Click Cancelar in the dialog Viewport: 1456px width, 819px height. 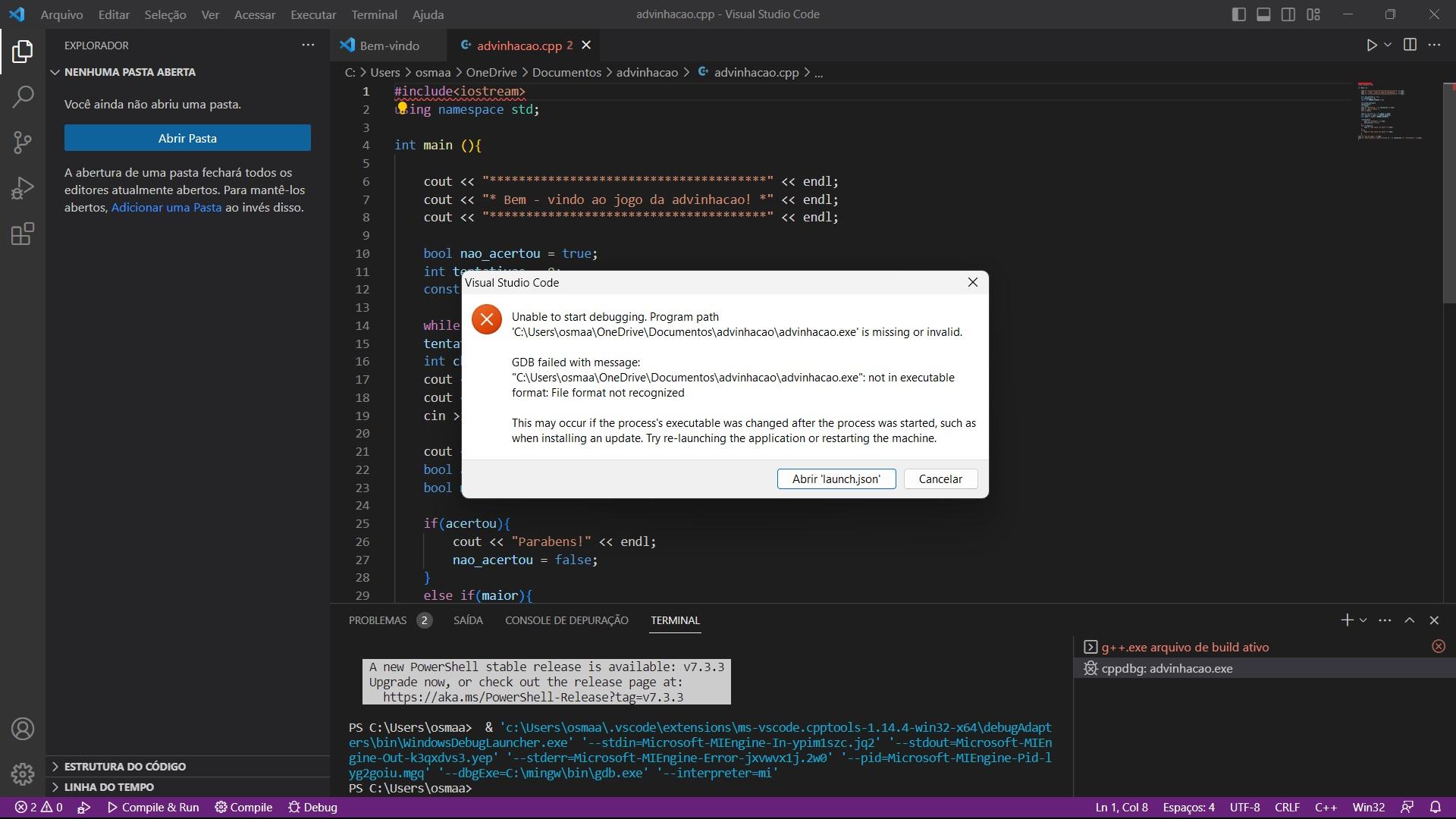[940, 479]
